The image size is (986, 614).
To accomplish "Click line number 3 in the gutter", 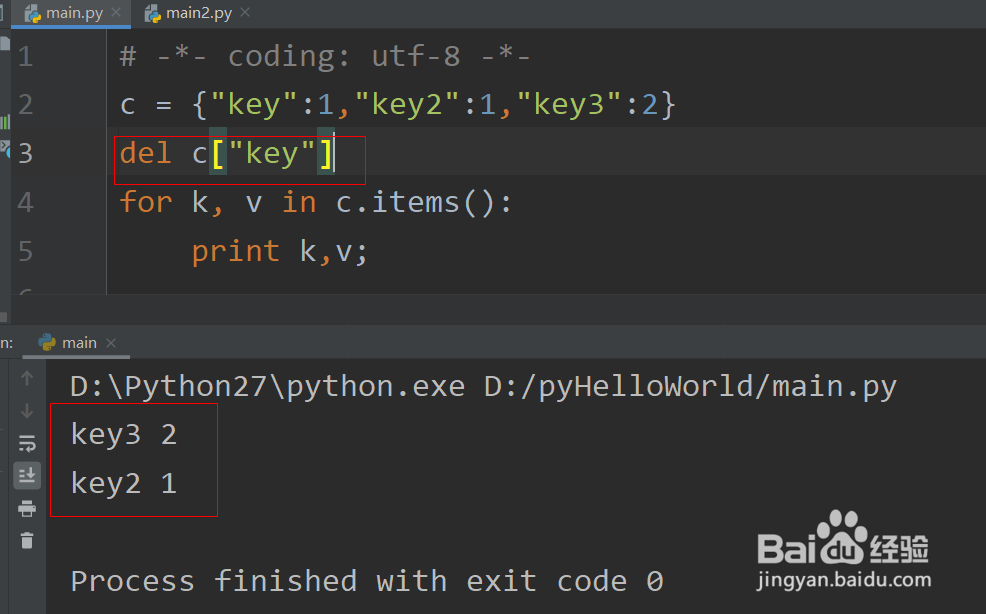I will tap(25, 153).
